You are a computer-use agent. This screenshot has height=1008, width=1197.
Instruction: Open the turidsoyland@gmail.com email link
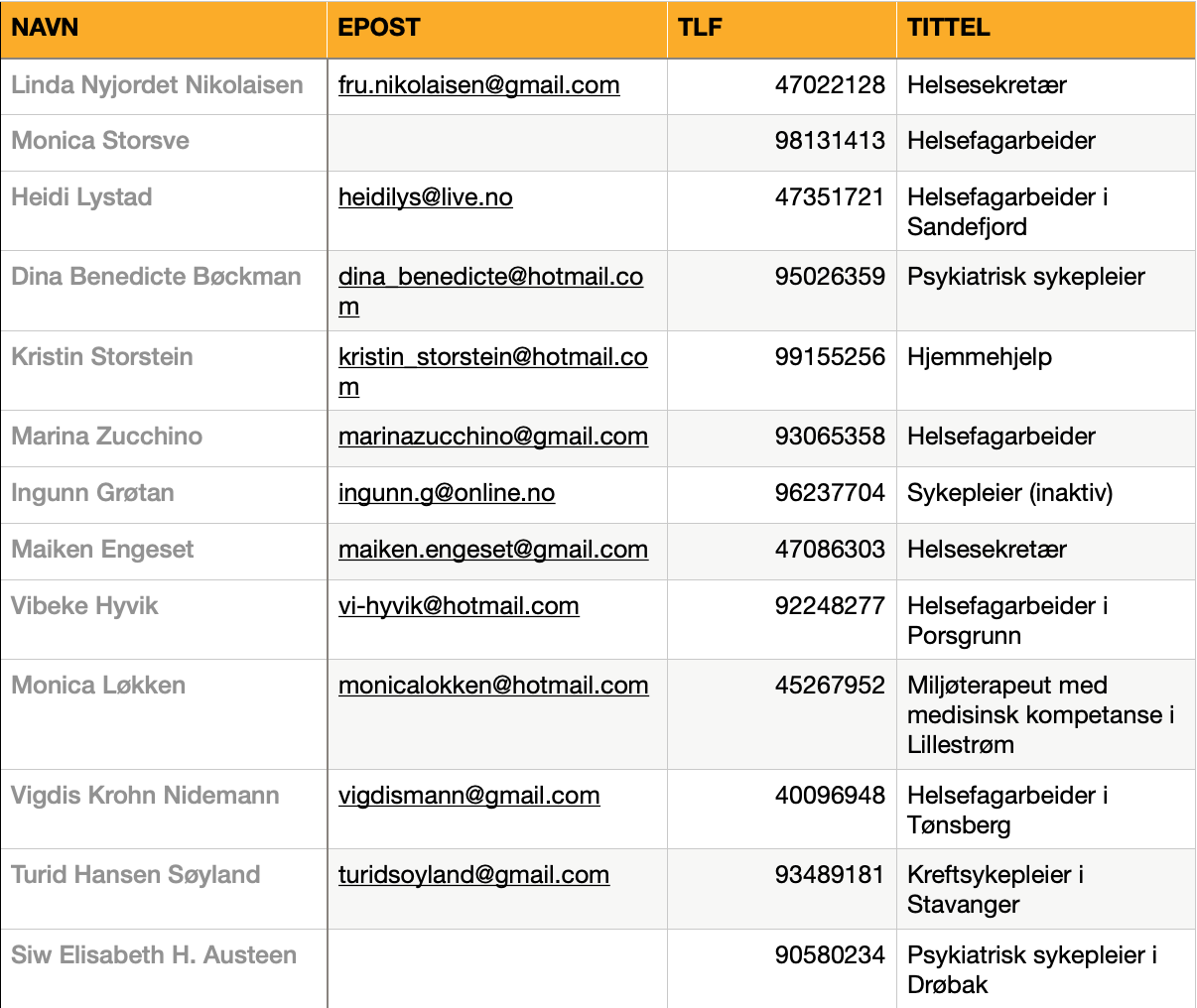473,875
